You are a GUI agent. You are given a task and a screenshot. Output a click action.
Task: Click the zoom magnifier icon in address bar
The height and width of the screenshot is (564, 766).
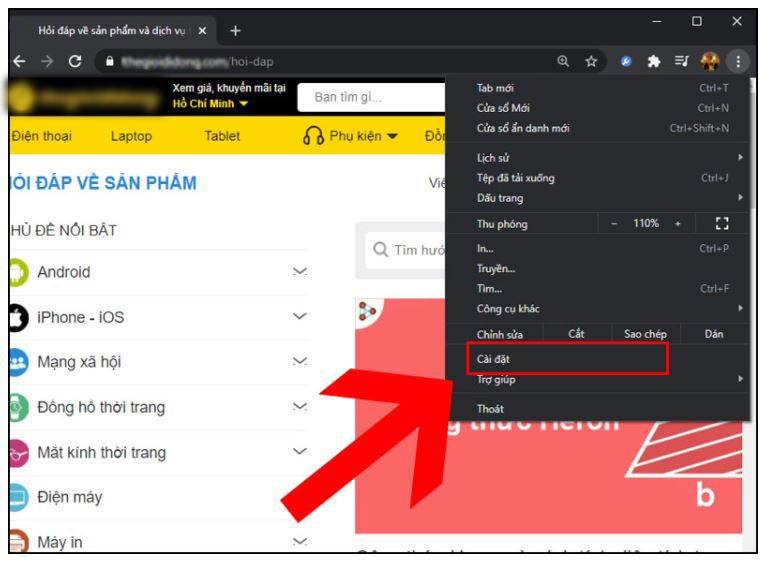563,62
